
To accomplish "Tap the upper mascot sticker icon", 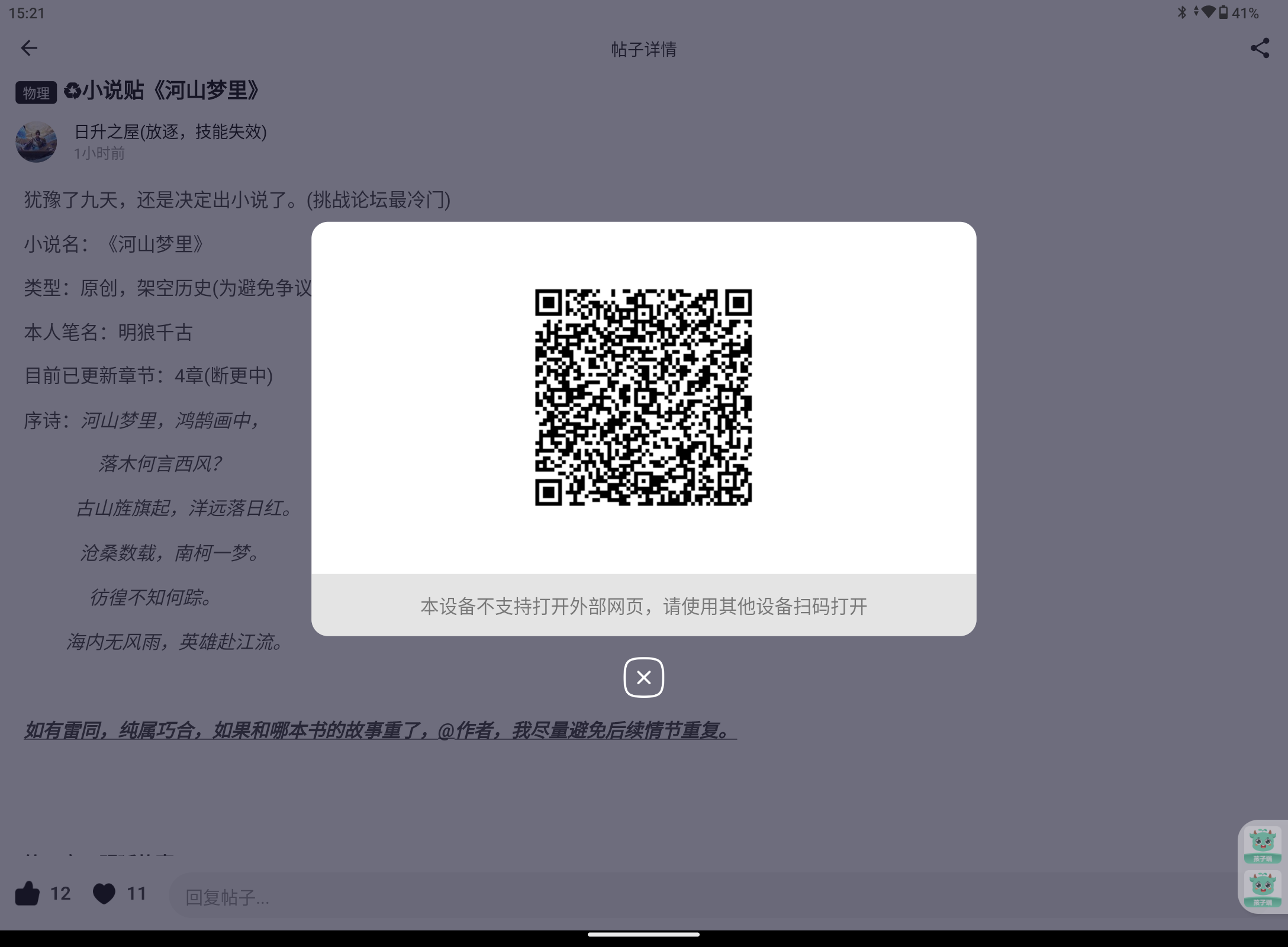I will tap(1263, 845).
